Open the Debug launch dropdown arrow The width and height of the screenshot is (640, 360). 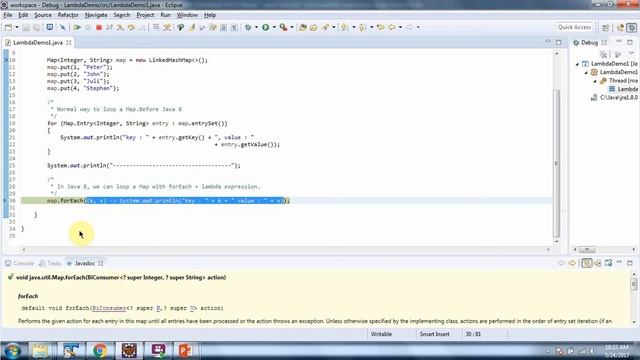256,27
